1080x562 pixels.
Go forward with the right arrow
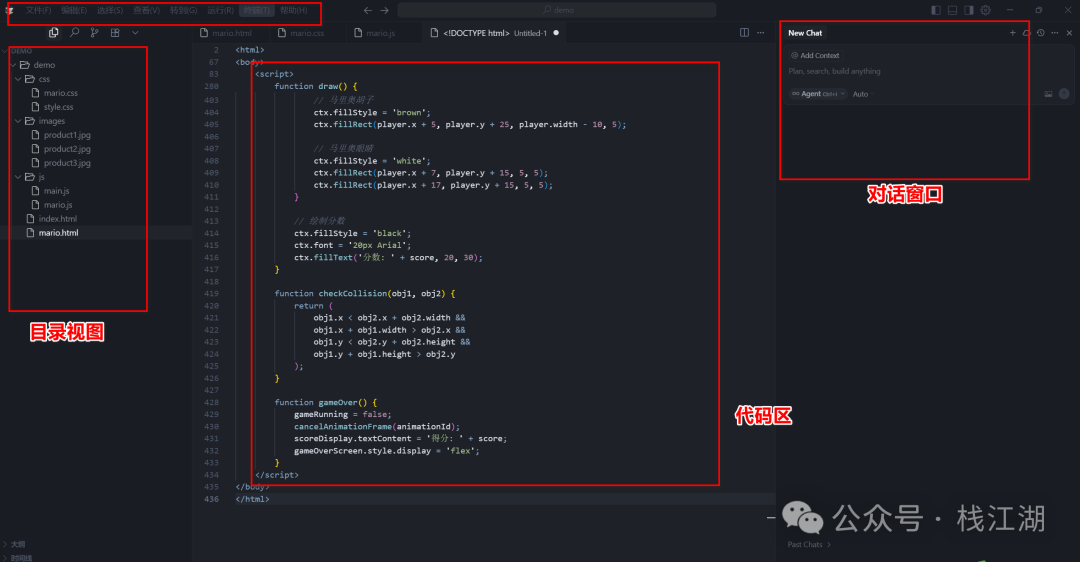[384, 10]
